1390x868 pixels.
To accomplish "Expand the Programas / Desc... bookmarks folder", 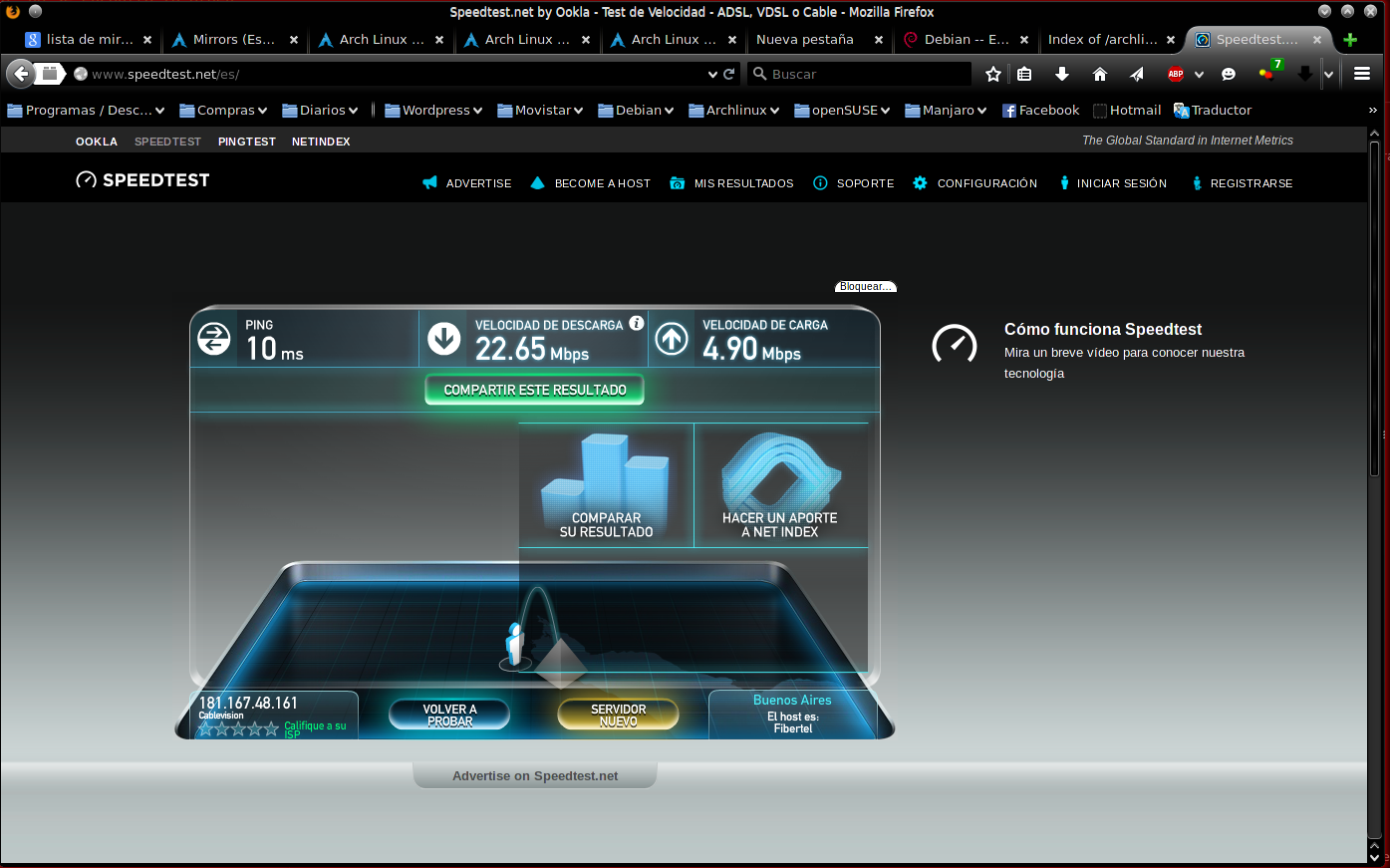I will coord(86,111).
